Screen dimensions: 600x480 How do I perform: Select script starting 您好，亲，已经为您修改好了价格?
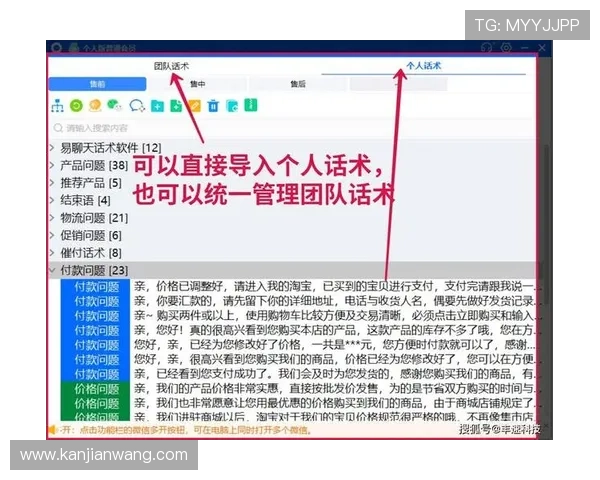tap(336, 344)
